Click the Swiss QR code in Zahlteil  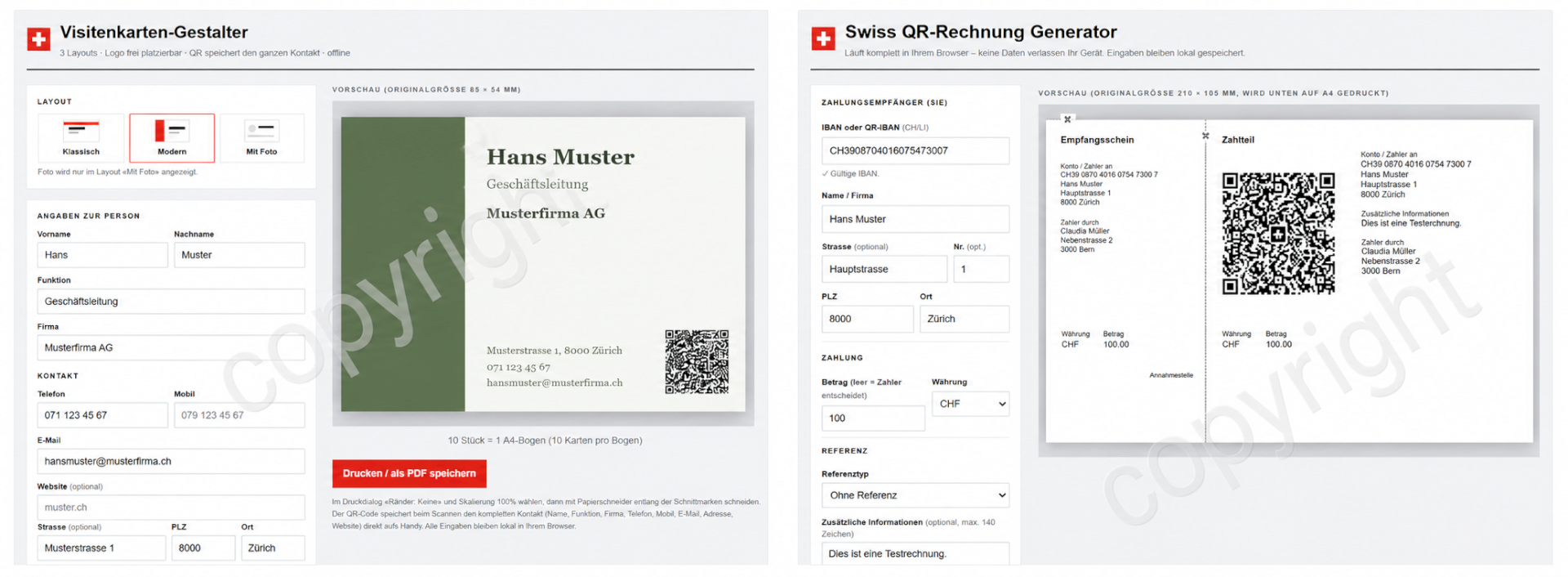(1278, 234)
